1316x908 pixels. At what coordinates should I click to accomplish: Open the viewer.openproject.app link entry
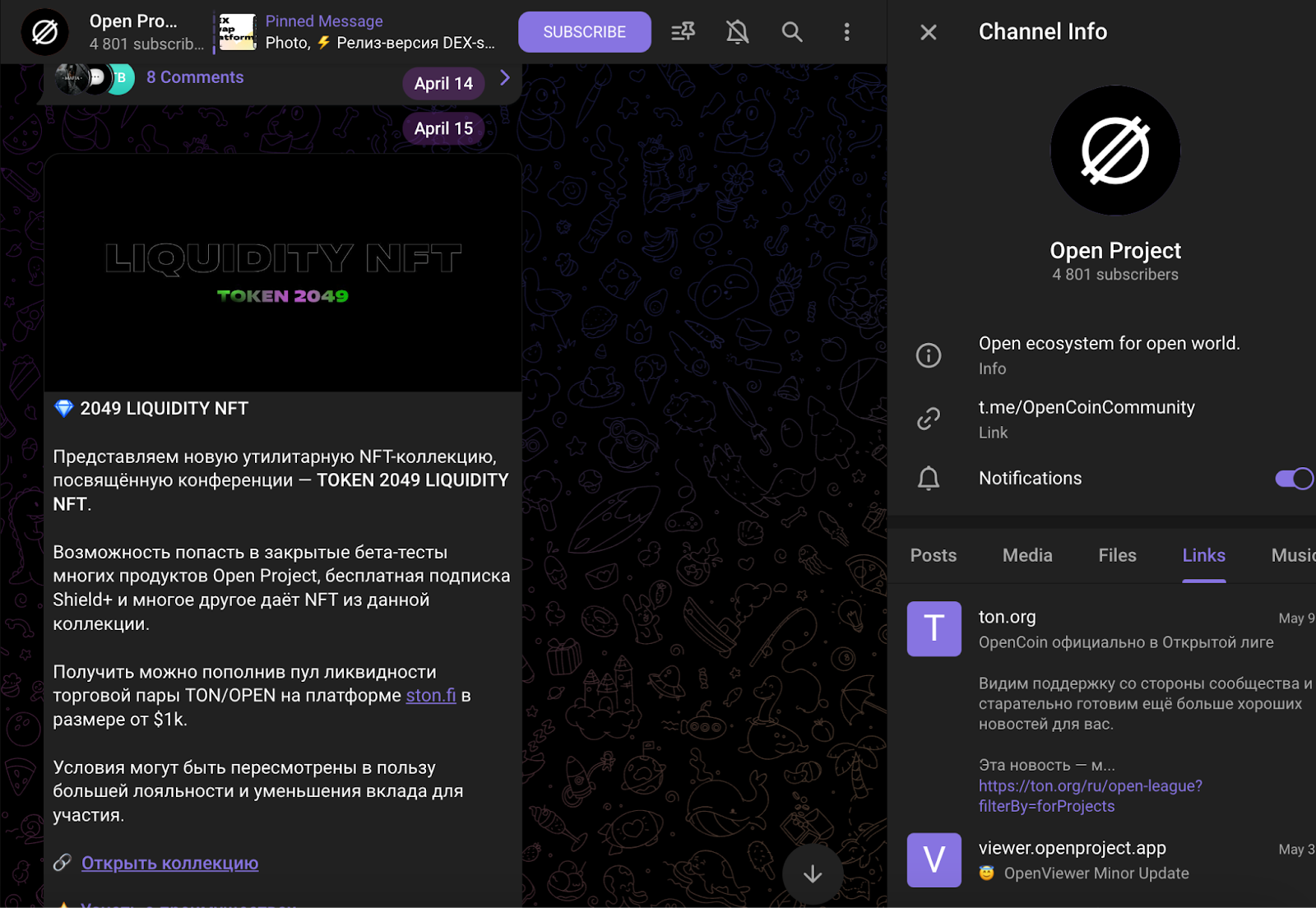click(x=1073, y=848)
